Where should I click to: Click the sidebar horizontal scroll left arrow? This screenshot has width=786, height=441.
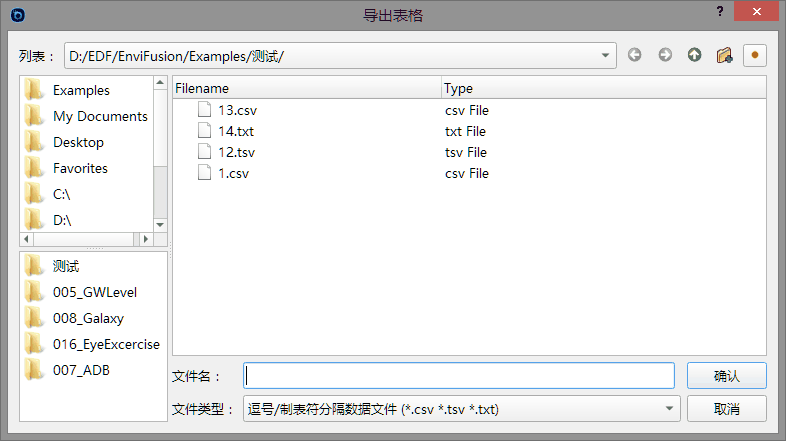pos(27,239)
